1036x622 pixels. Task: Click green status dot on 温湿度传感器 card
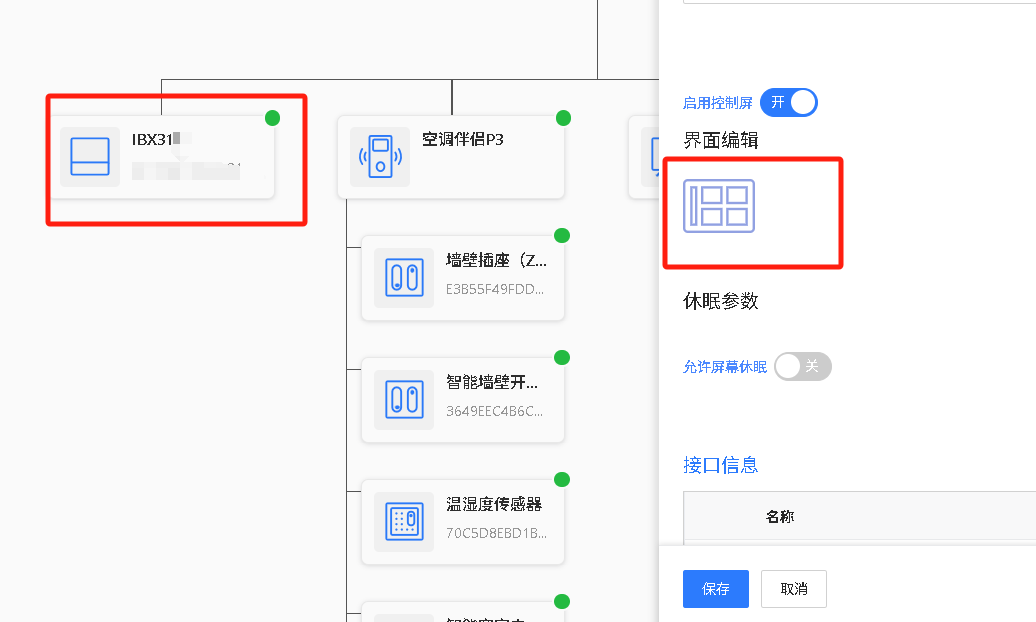click(562, 479)
